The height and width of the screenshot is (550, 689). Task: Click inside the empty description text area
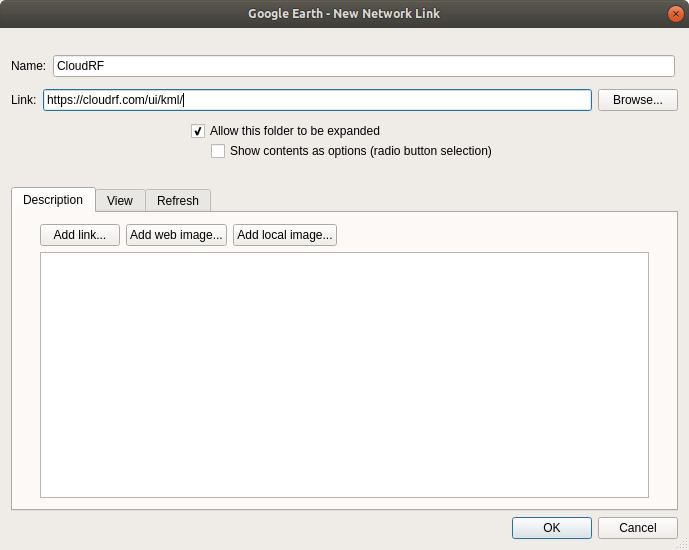pos(344,374)
